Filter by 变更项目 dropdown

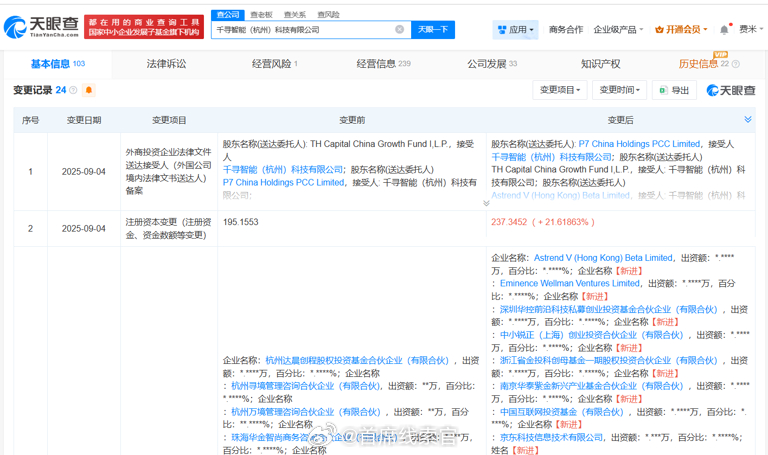pos(560,90)
